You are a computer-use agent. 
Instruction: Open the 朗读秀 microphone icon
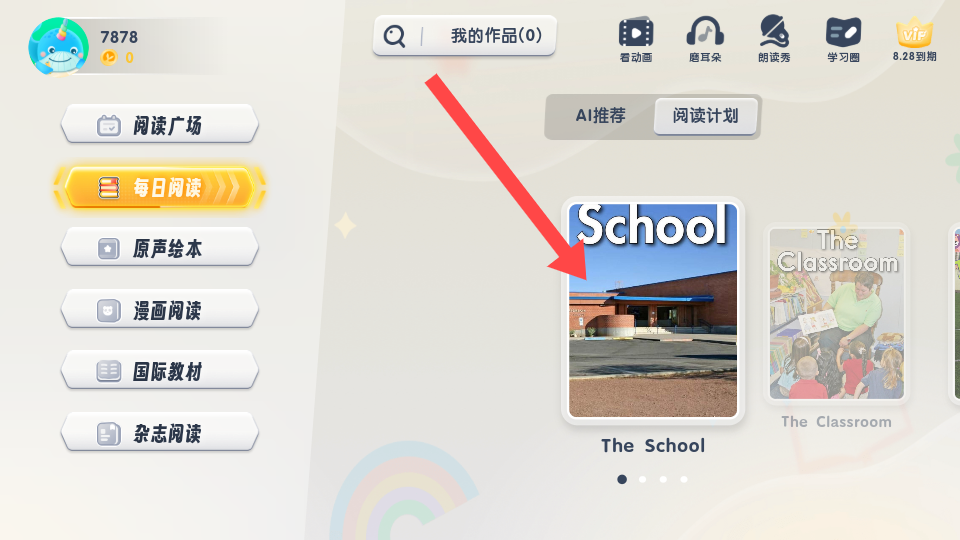pos(774,31)
